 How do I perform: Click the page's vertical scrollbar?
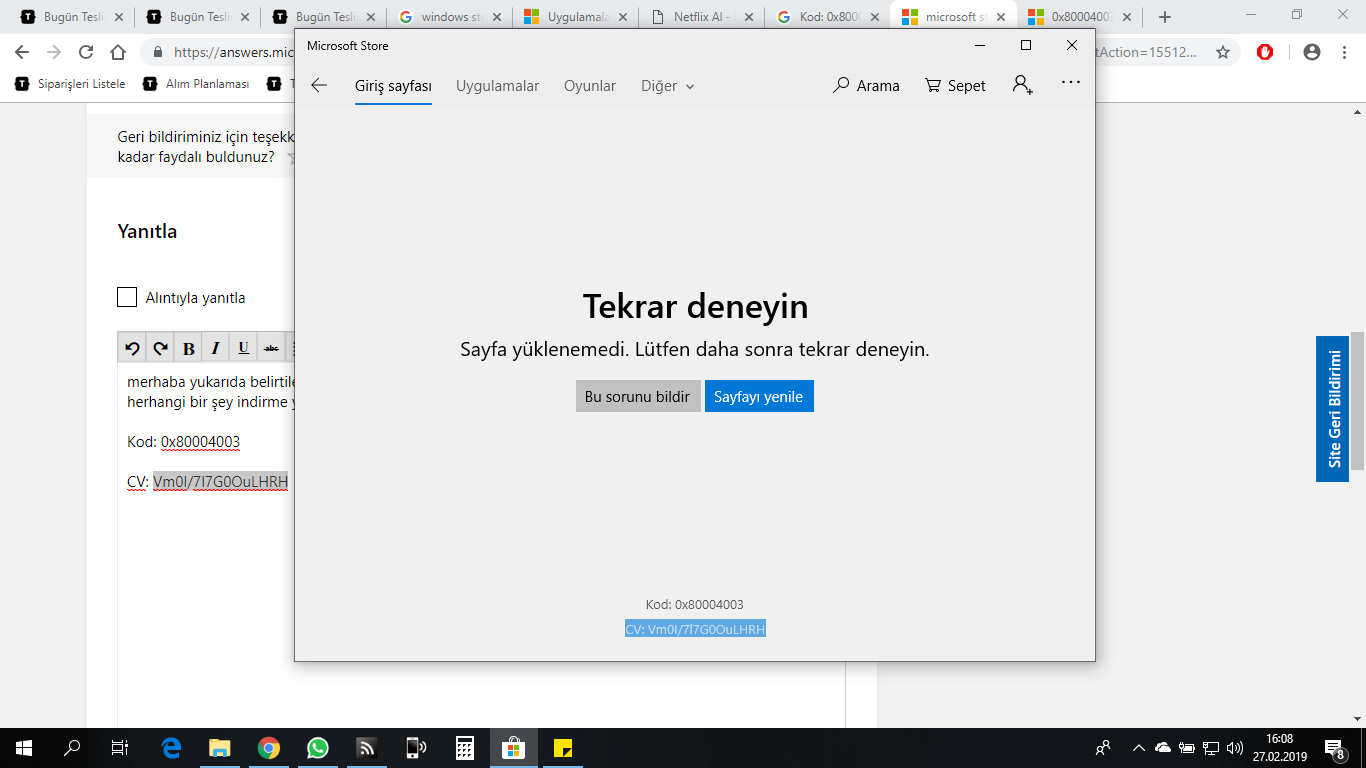(x=1357, y=400)
